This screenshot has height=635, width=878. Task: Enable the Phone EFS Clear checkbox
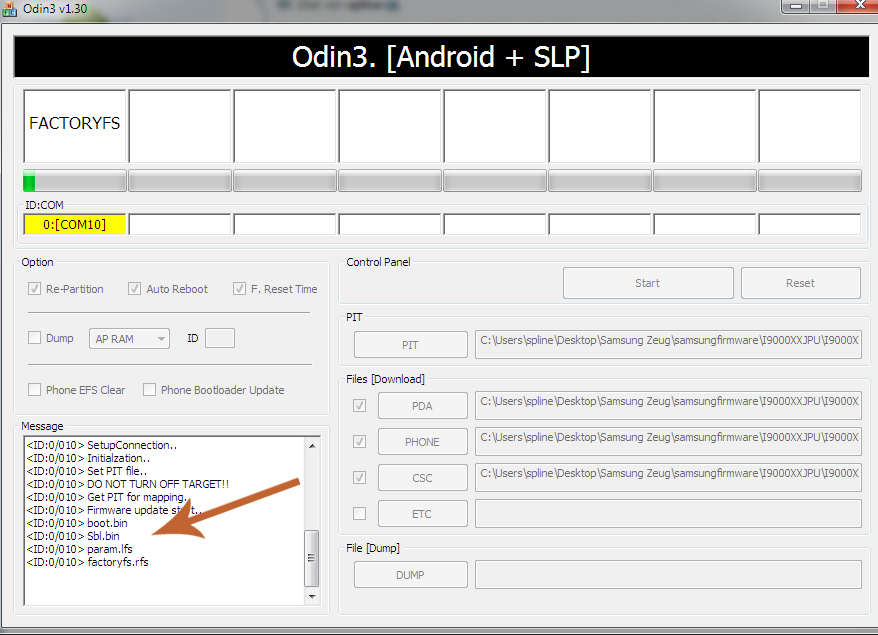(35, 390)
